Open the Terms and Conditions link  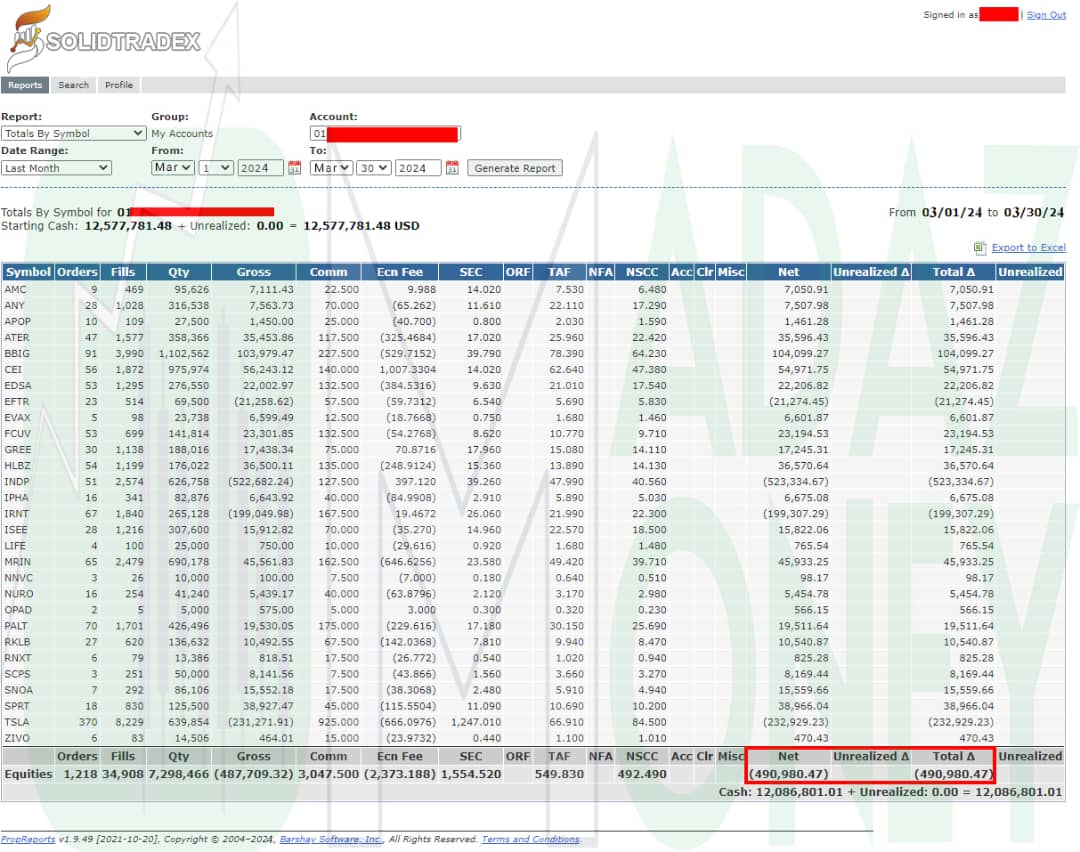click(x=530, y=839)
